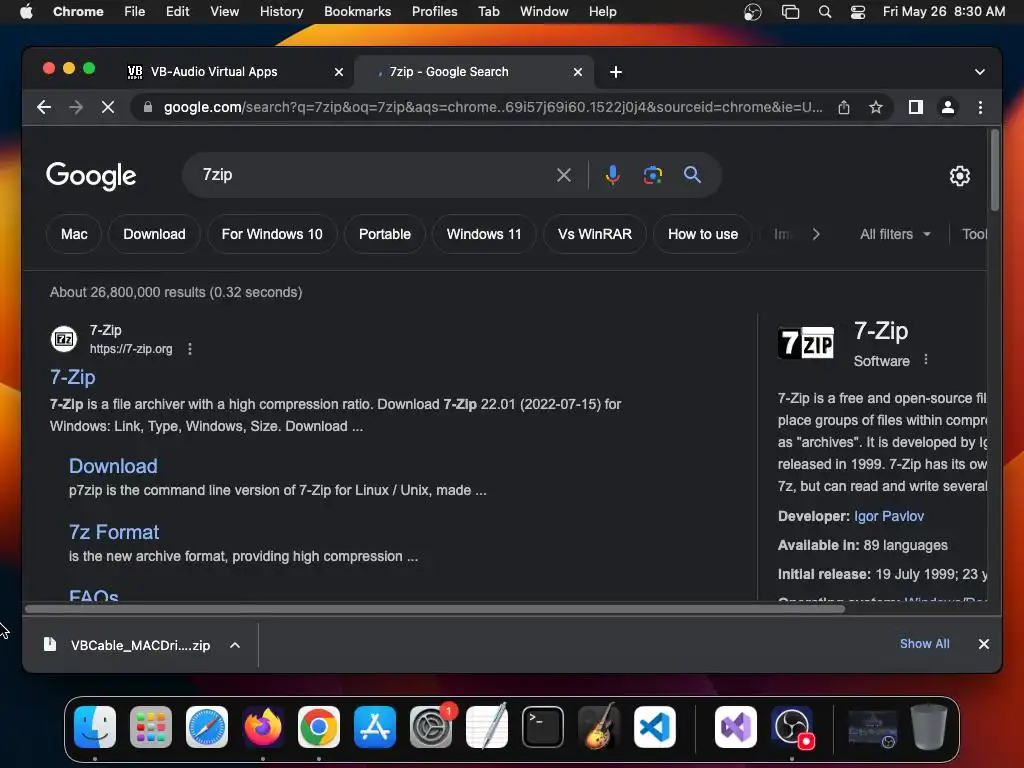Click the share page icon in address bar
1024x768 pixels.
pos(844,107)
